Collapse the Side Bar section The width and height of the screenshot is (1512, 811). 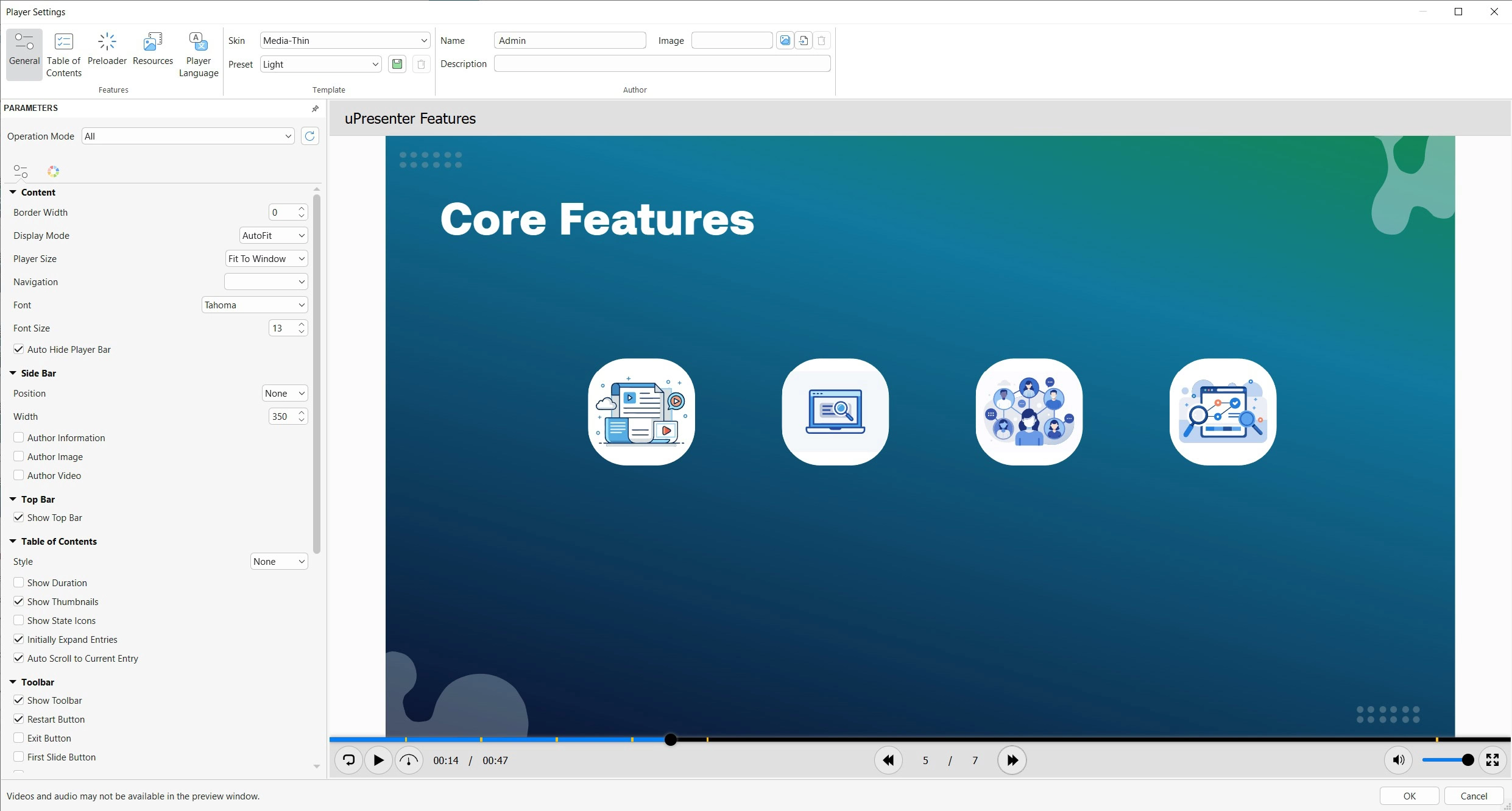[x=13, y=373]
